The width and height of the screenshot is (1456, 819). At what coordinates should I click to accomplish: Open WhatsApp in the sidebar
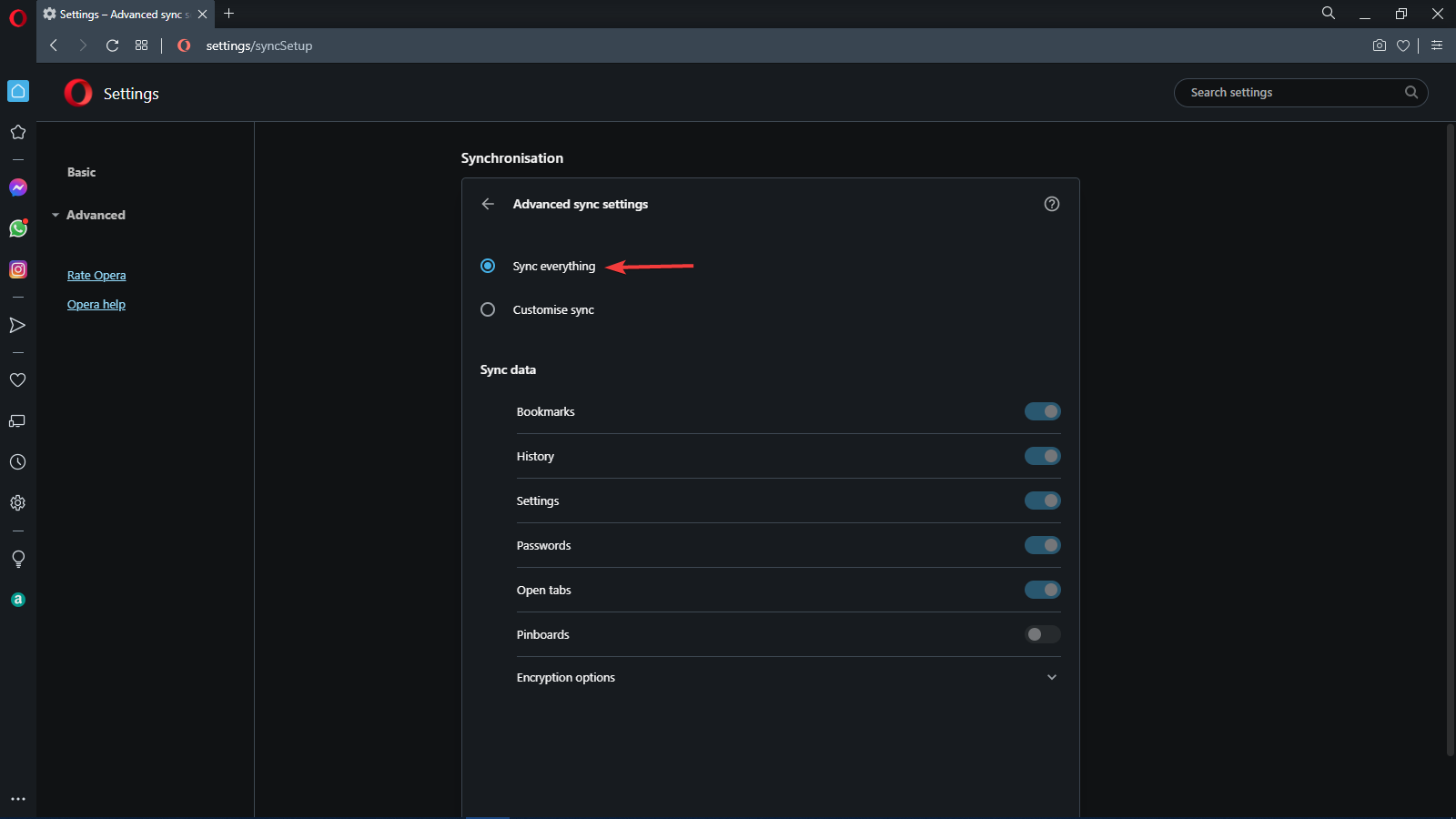click(x=18, y=228)
